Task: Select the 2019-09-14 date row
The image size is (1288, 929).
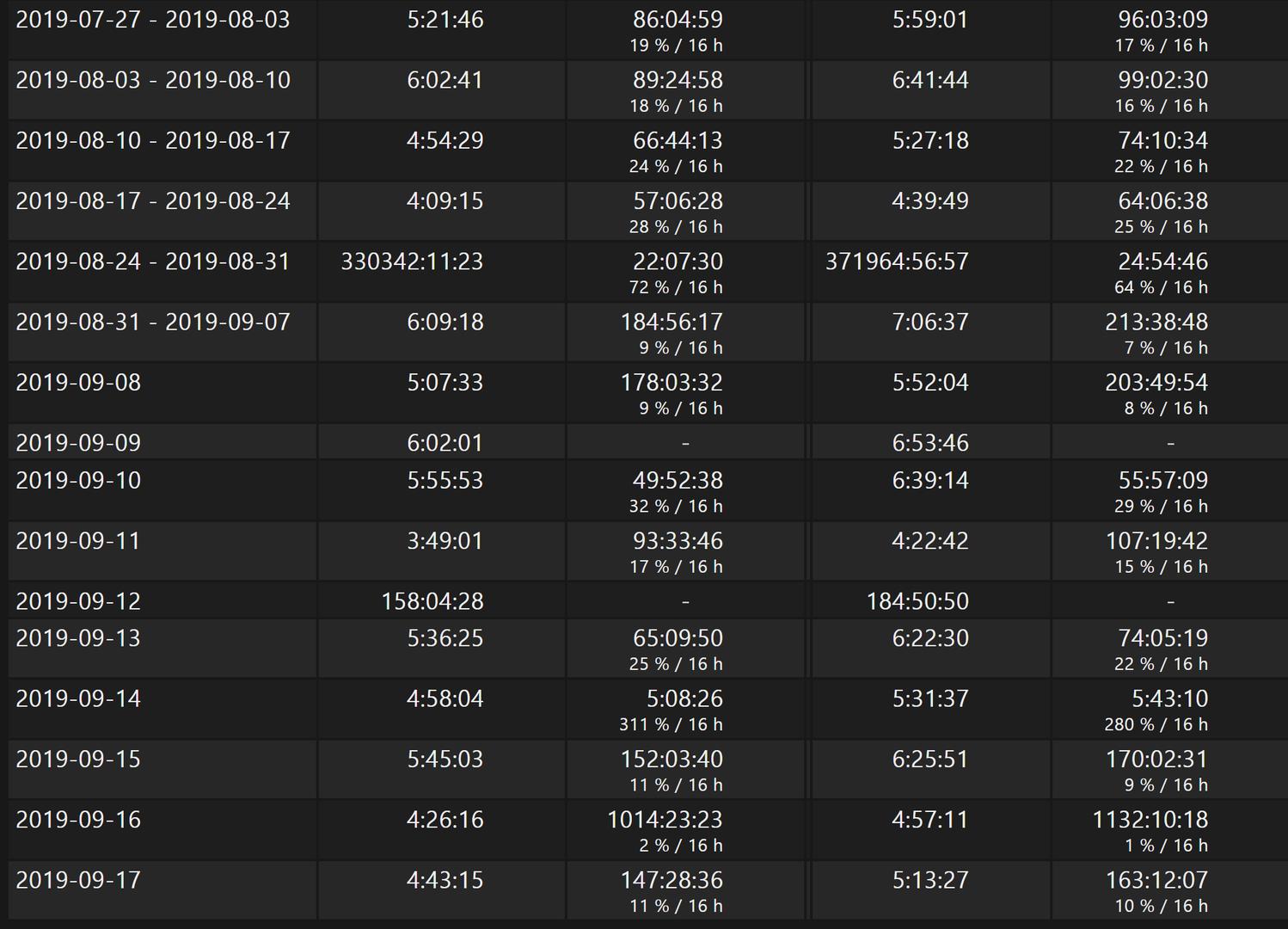Action: coord(647,709)
